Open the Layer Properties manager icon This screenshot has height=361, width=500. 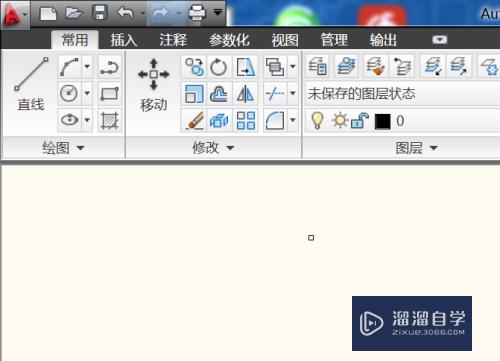pos(318,66)
